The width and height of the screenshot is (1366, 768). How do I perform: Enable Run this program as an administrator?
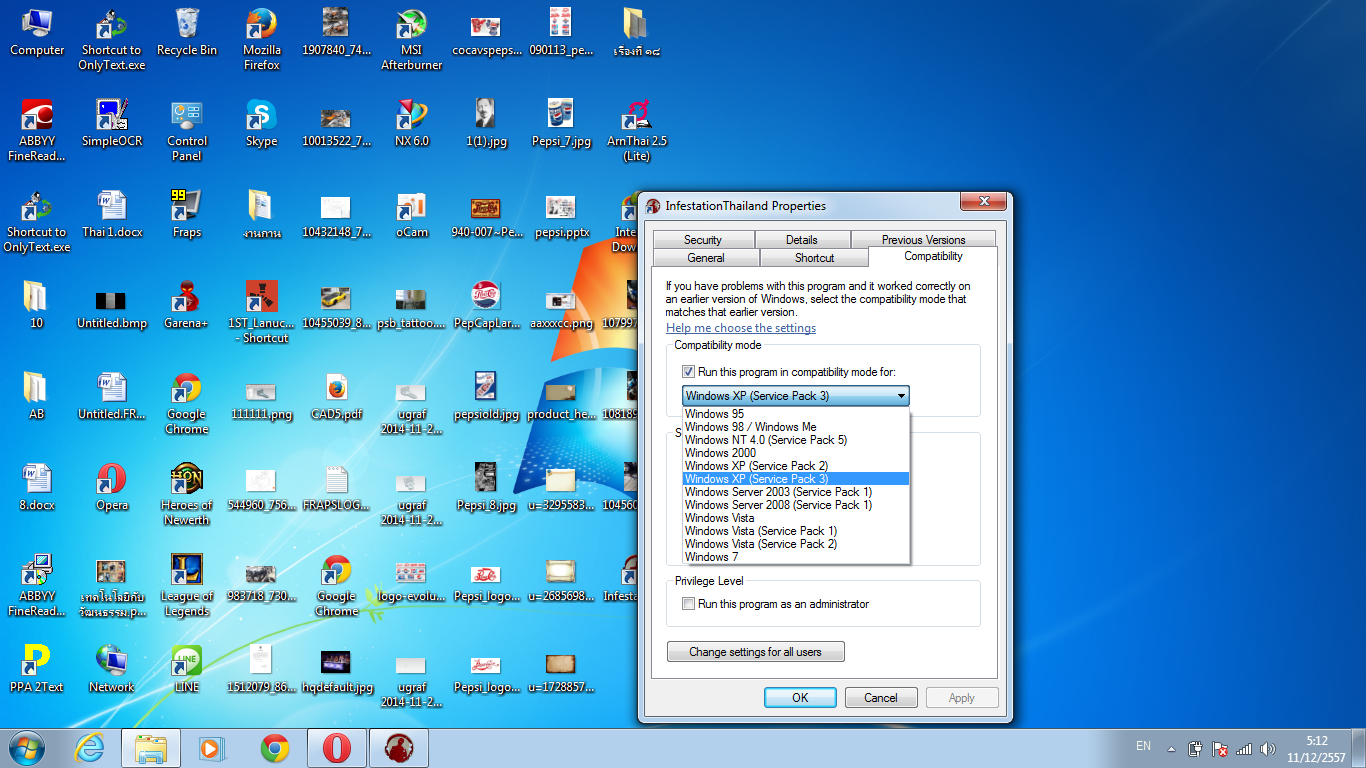point(688,604)
